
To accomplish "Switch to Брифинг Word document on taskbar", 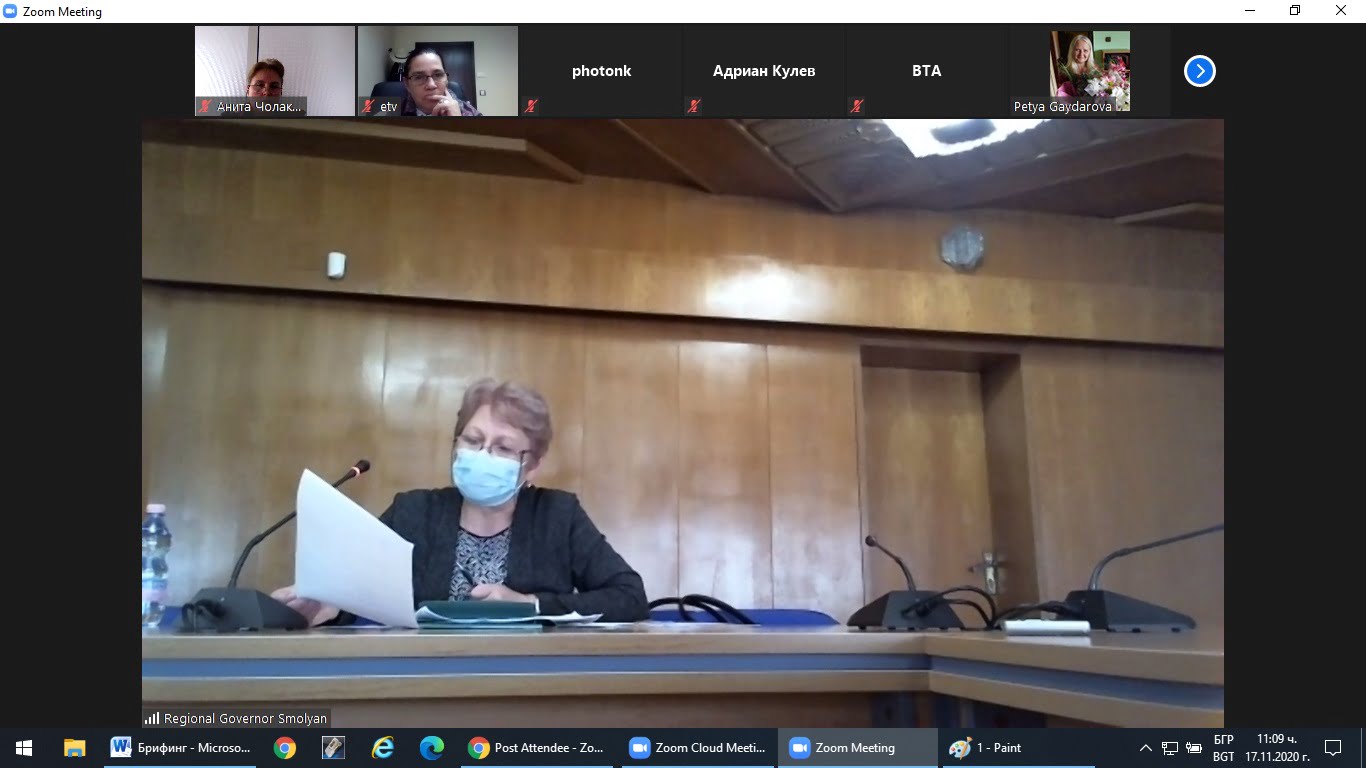I will pos(181,748).
